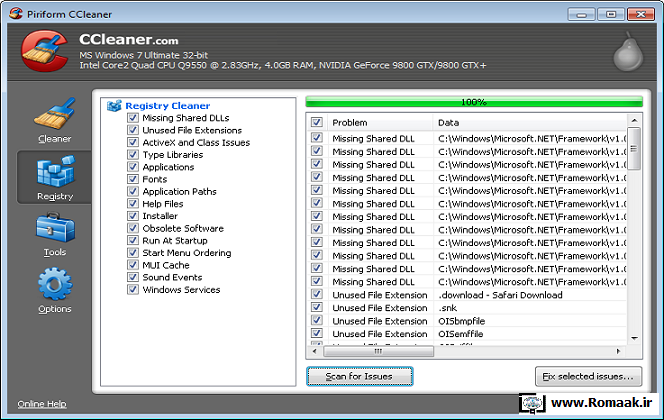This screenshot has width=664, height=420.
Task: Toggle MUI Cache checkbox
Action: (133, 265)
